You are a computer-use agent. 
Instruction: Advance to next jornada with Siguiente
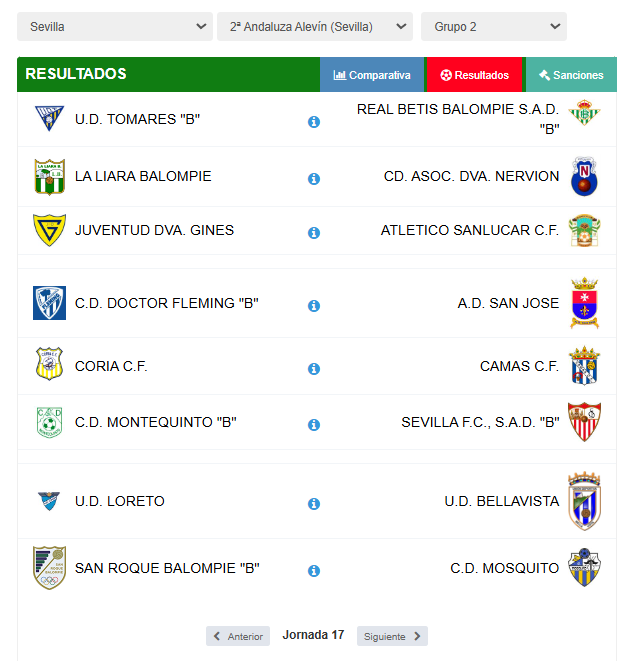click(392, 636)
